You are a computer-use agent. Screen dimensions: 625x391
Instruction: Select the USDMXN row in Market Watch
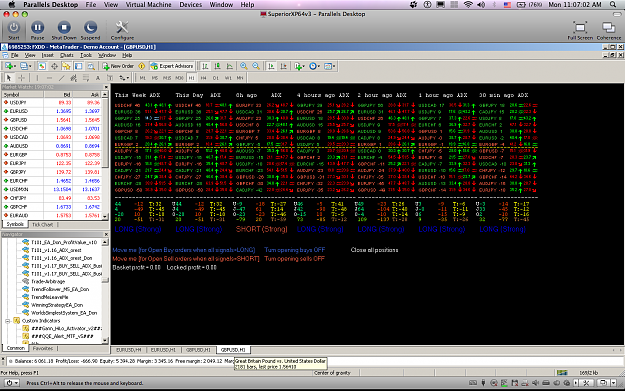pos(52,189)
